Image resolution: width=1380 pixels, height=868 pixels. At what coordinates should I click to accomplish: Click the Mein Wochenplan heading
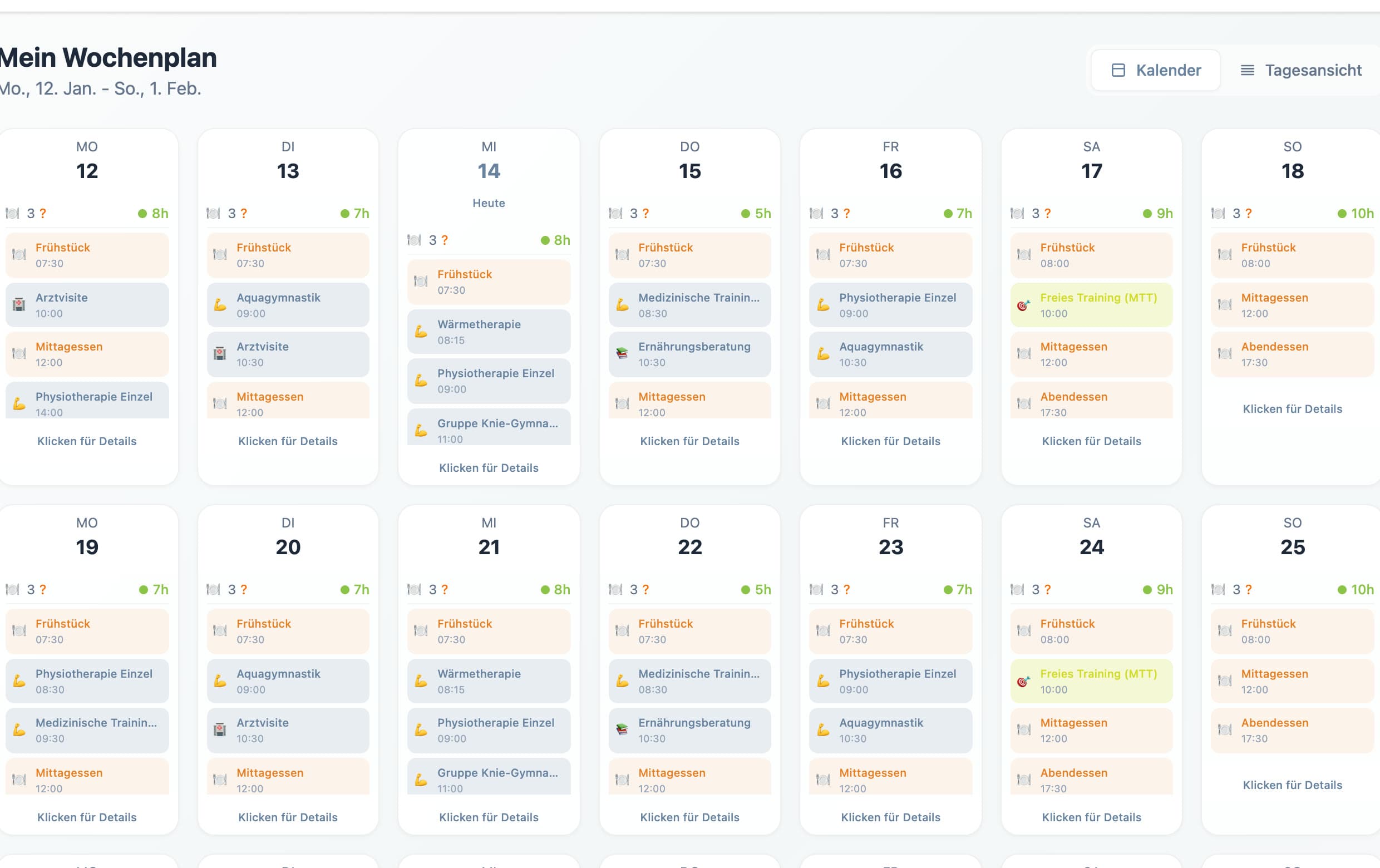pyautogui.click(x=108, y=58)
